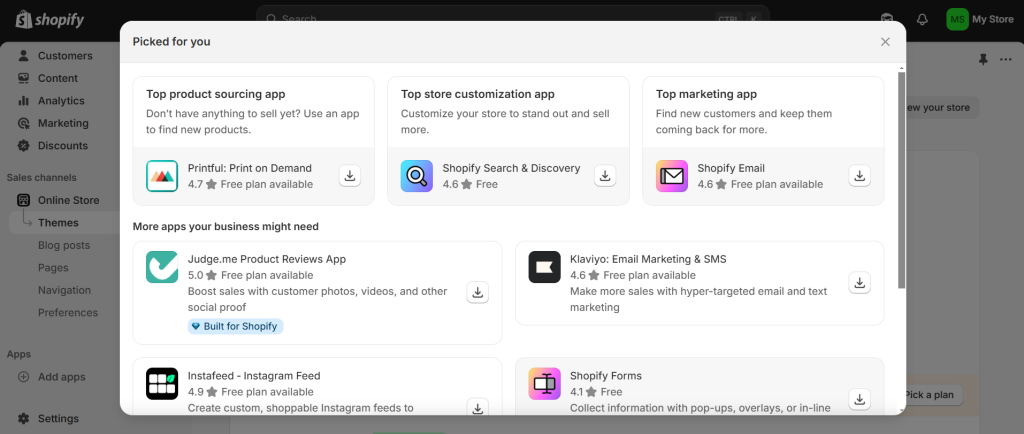
Task: Open the notifications bell
Action: coord(922,20)
